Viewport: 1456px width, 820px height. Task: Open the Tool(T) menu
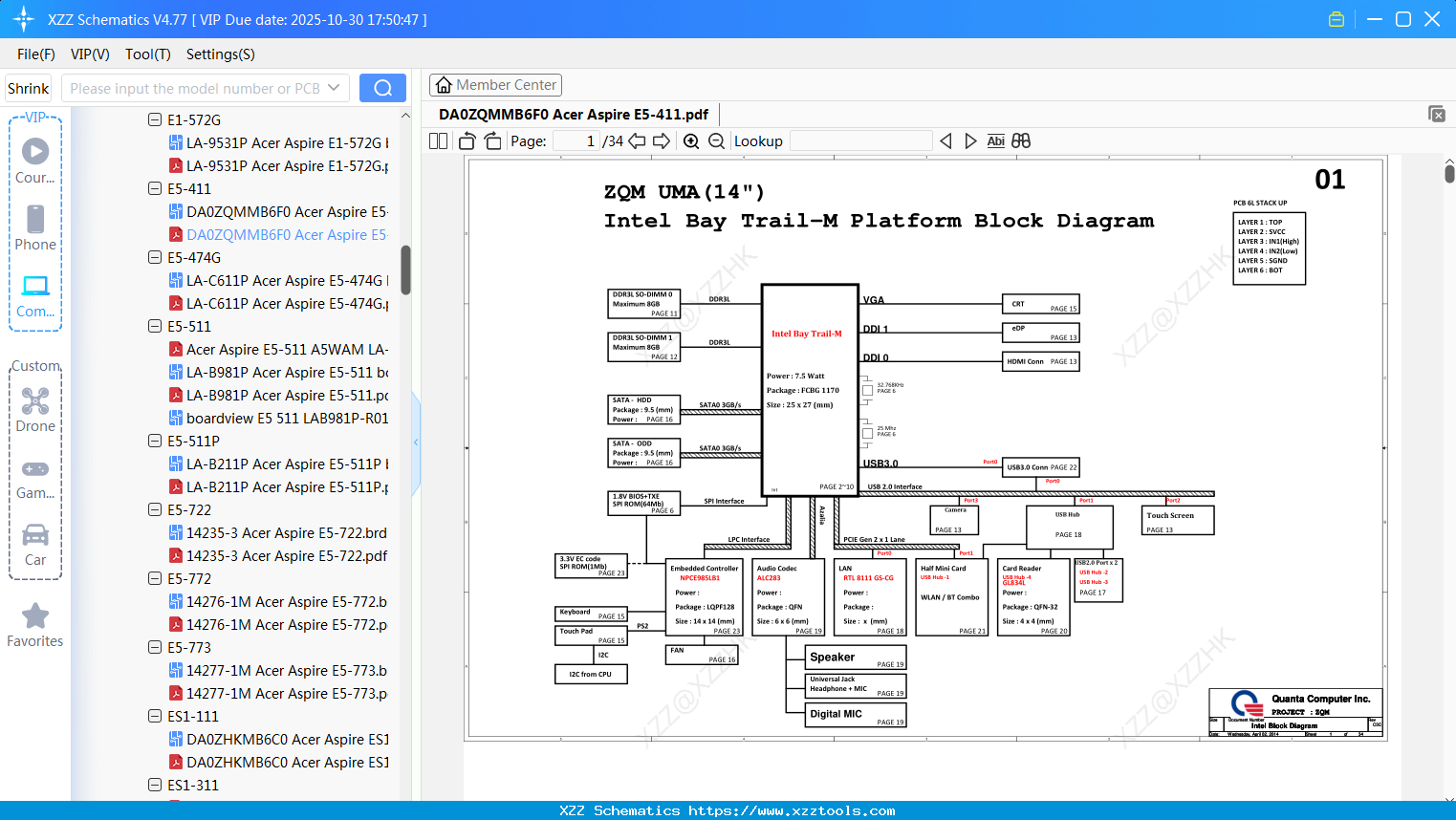pyautogui.click(x=148, y=54)
